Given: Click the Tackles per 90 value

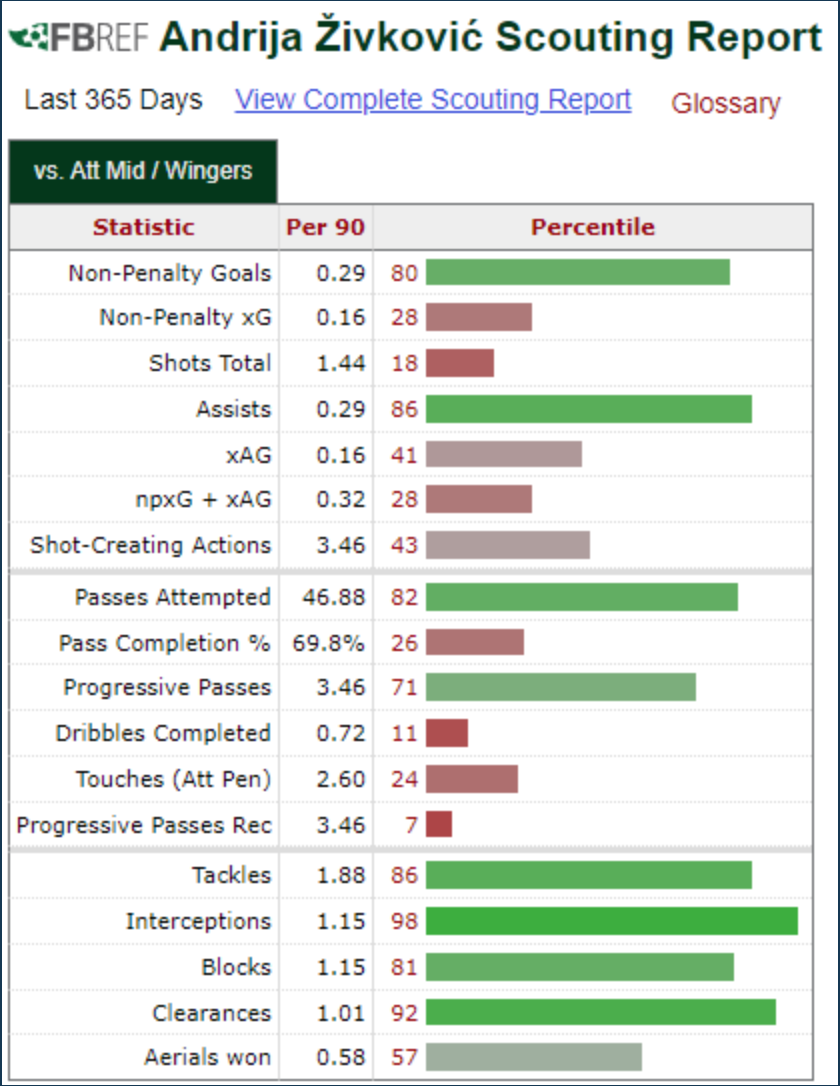Looking at the screenshot, I should click(x=341, y=875).
